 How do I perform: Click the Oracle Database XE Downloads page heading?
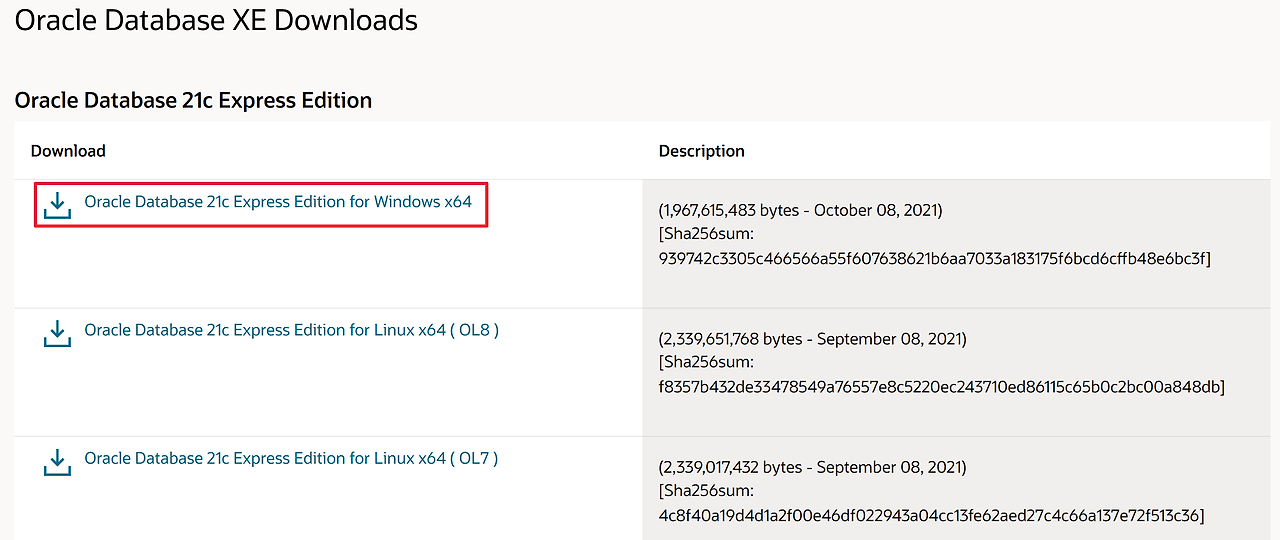[216, 20]
